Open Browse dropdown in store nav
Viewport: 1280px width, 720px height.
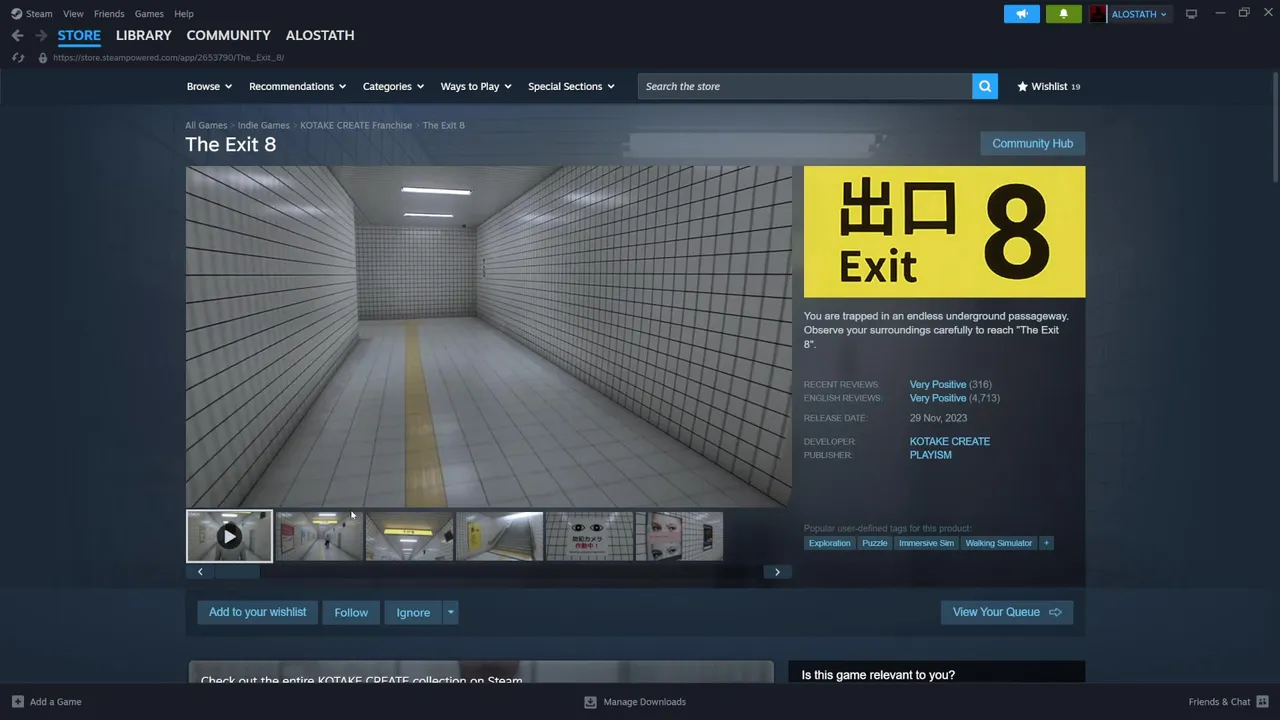click(209, 86)
